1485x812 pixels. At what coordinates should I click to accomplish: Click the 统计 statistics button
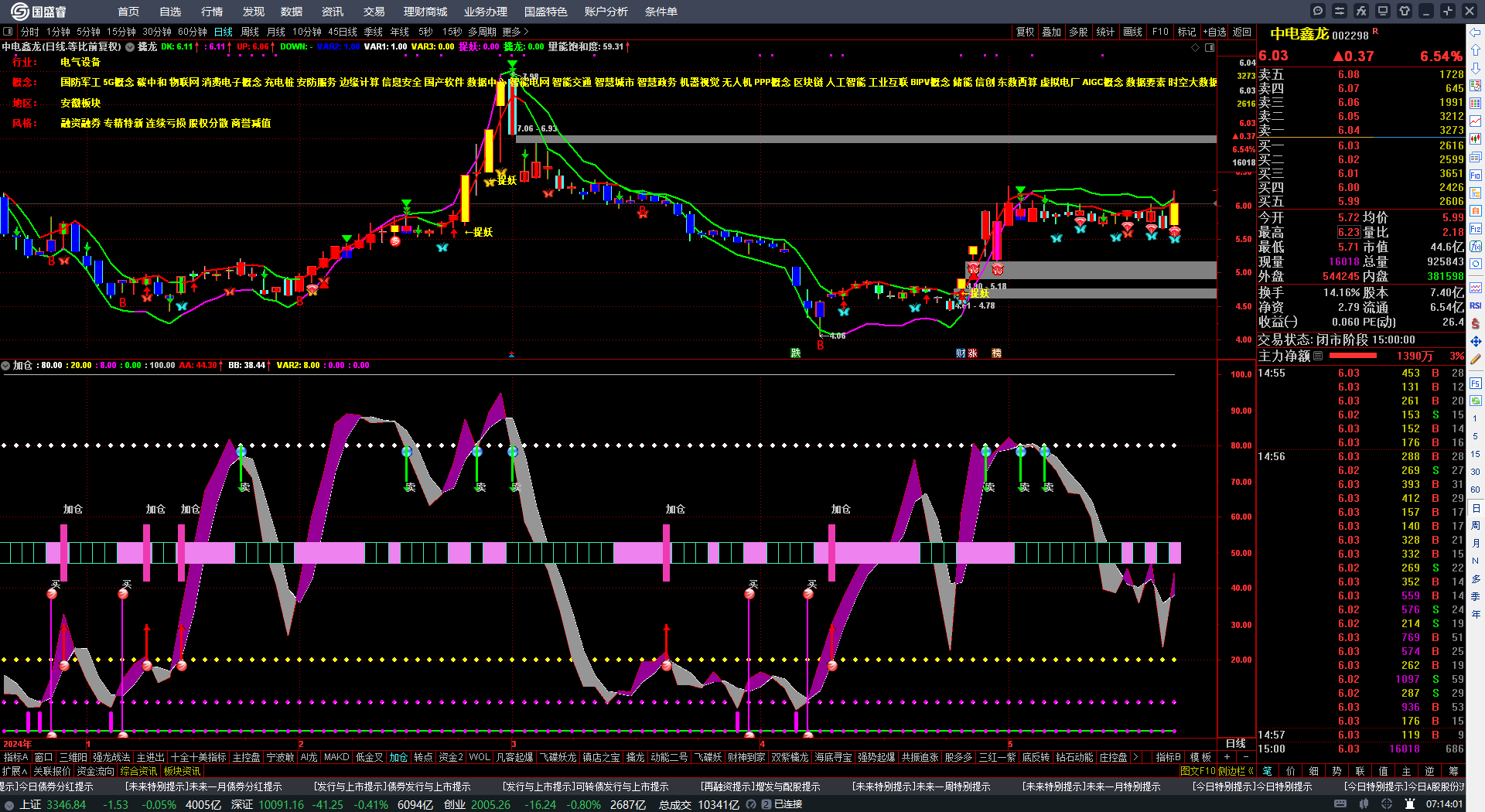click(x=1106, y=32)
